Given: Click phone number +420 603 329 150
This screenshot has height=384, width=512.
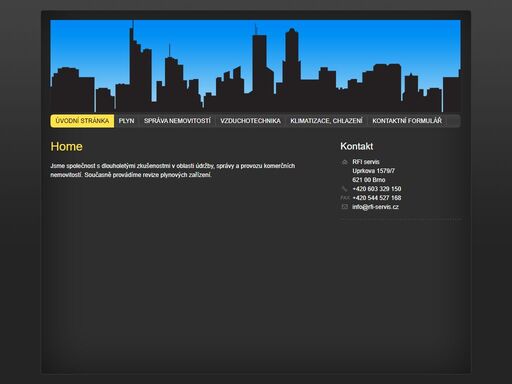Looking at the screenshot, I should [x=377, y=189].
